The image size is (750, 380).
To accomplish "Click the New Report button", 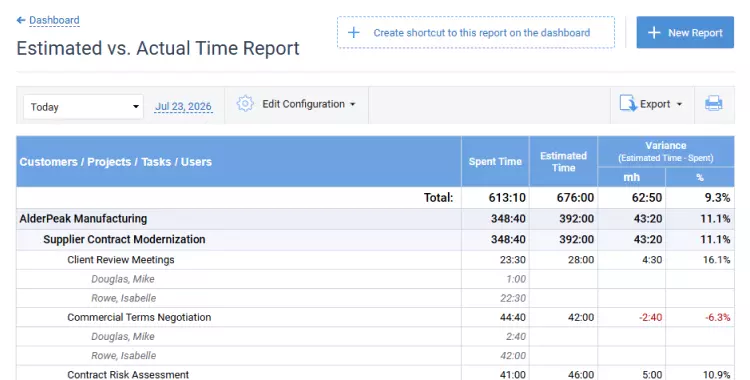I will click(685, 33).
